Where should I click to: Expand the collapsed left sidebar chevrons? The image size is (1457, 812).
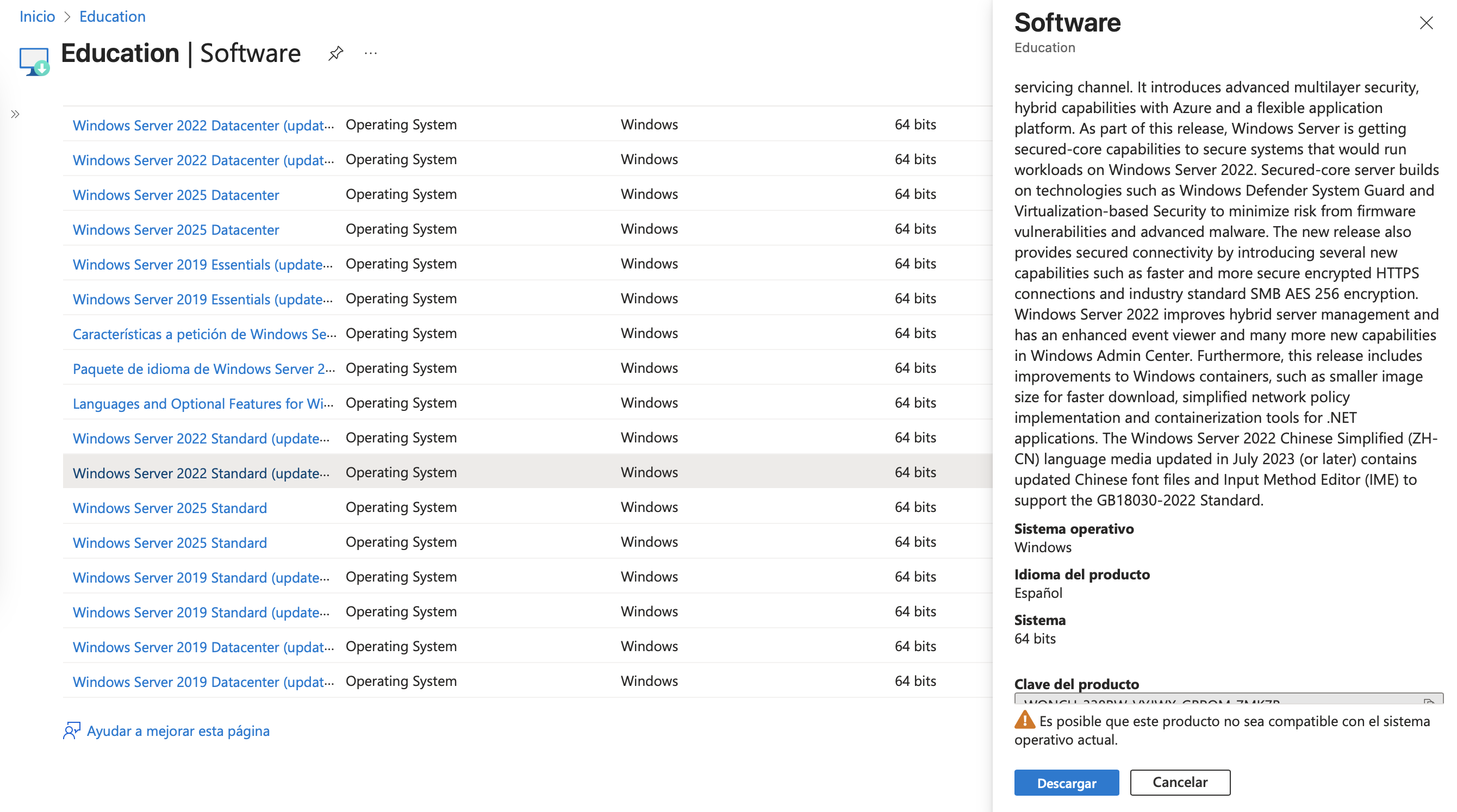[15, 114]
